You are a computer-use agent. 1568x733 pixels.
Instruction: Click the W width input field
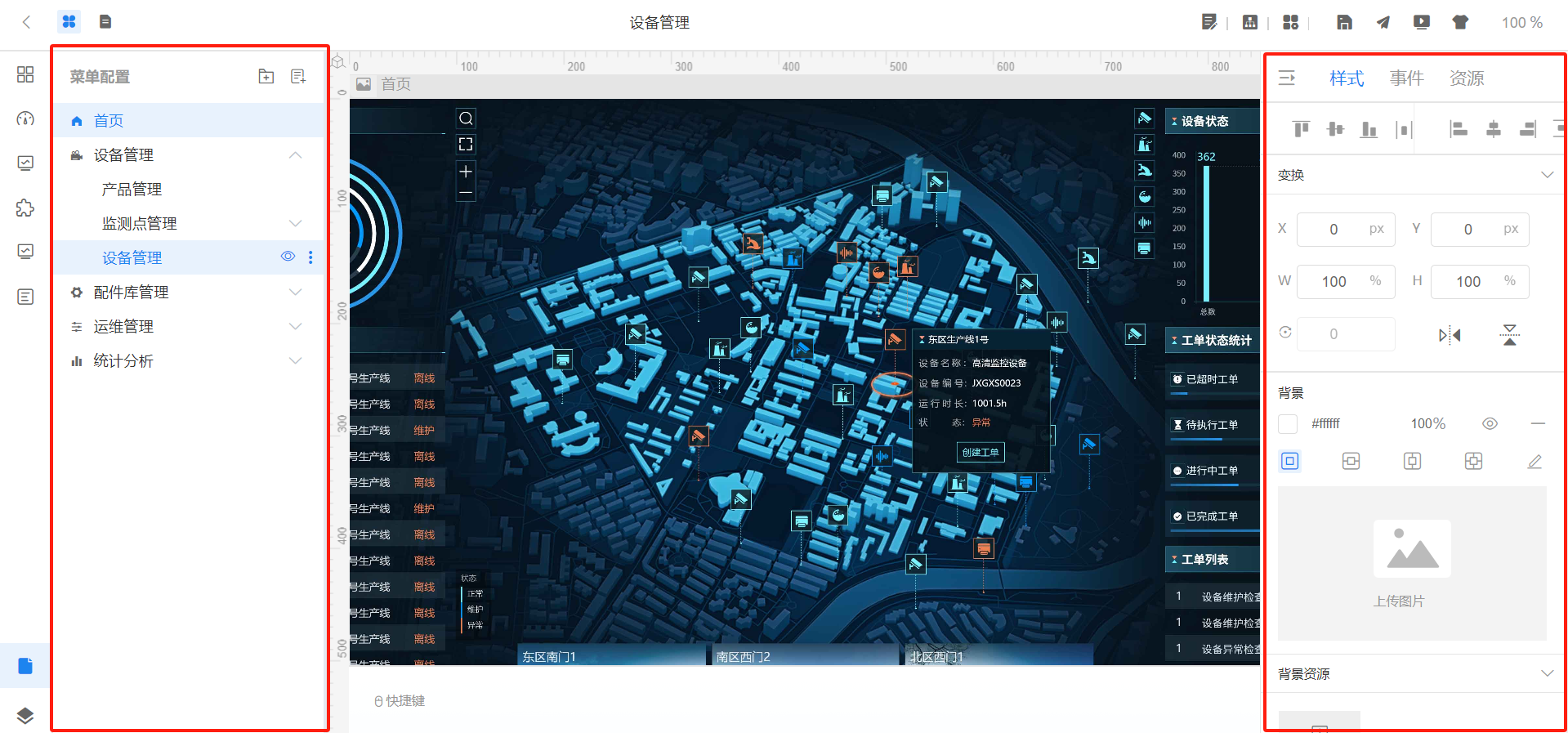point(1345,282)
